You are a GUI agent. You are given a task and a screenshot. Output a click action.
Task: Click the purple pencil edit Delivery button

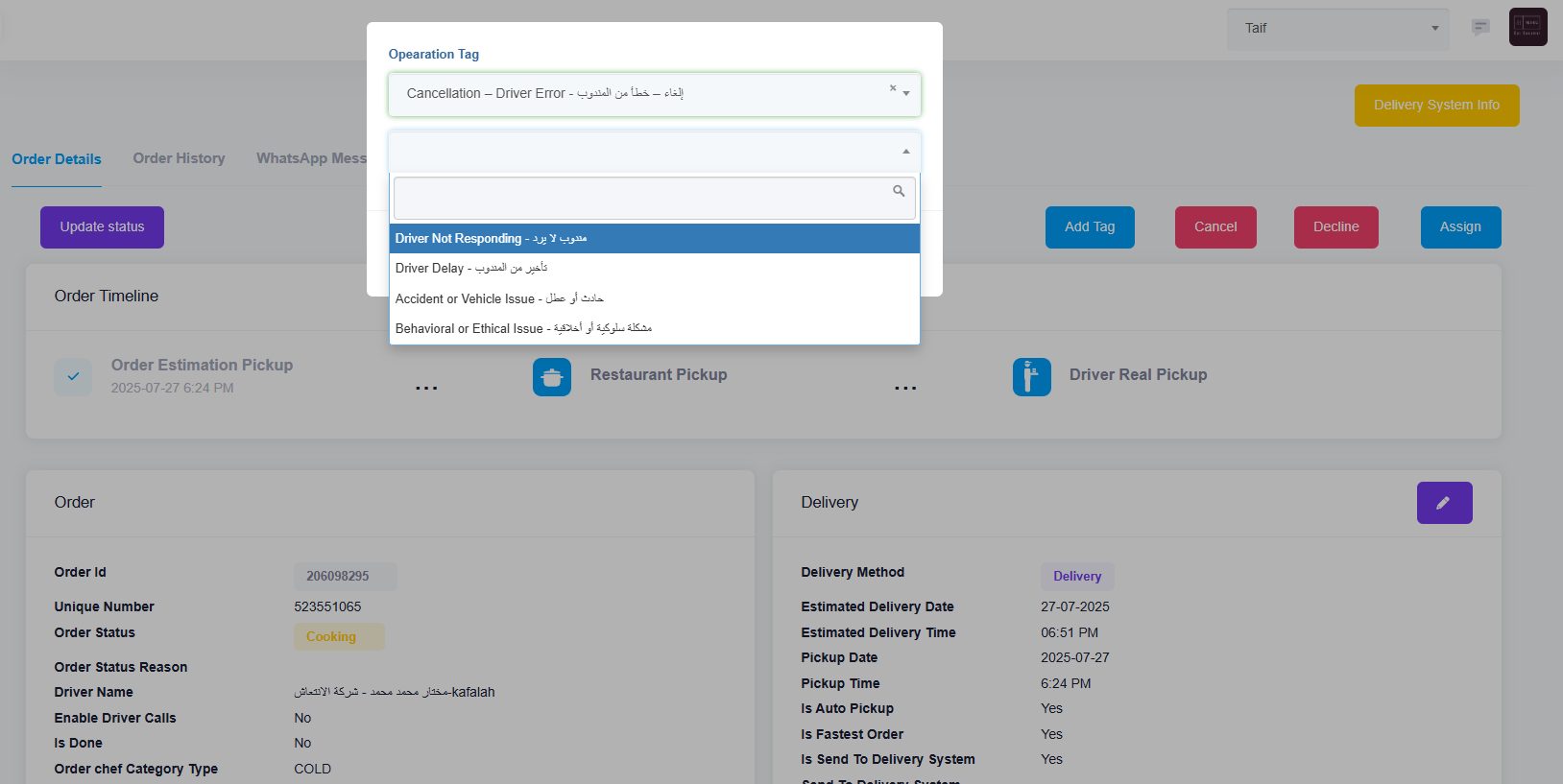1444,503
